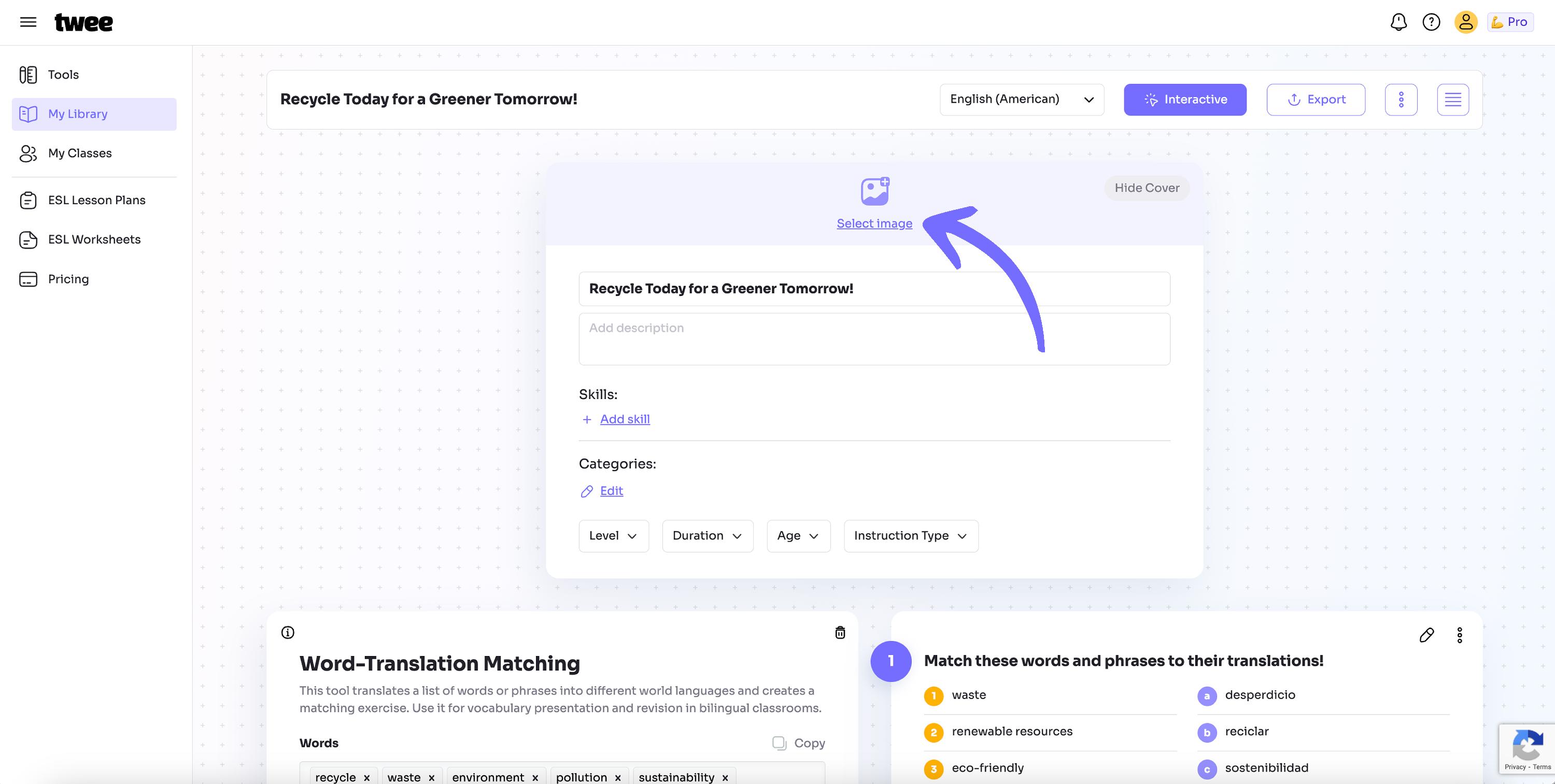Open exercise 1 three-dot options menu

[x=1460, y=635]
